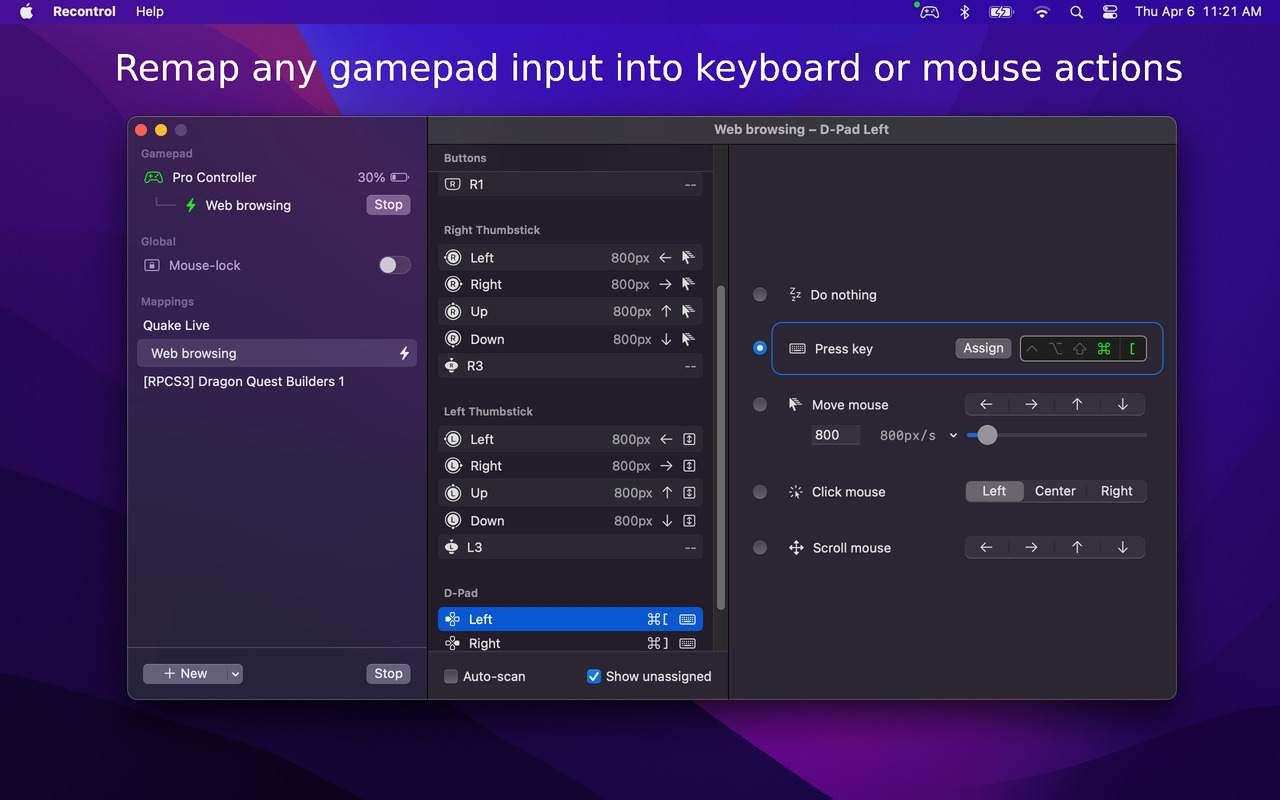Image resolution: width=1280 pixels, height=800 pixels.
Task: Click the D-Pad Right direction icon
Action: 452,643
